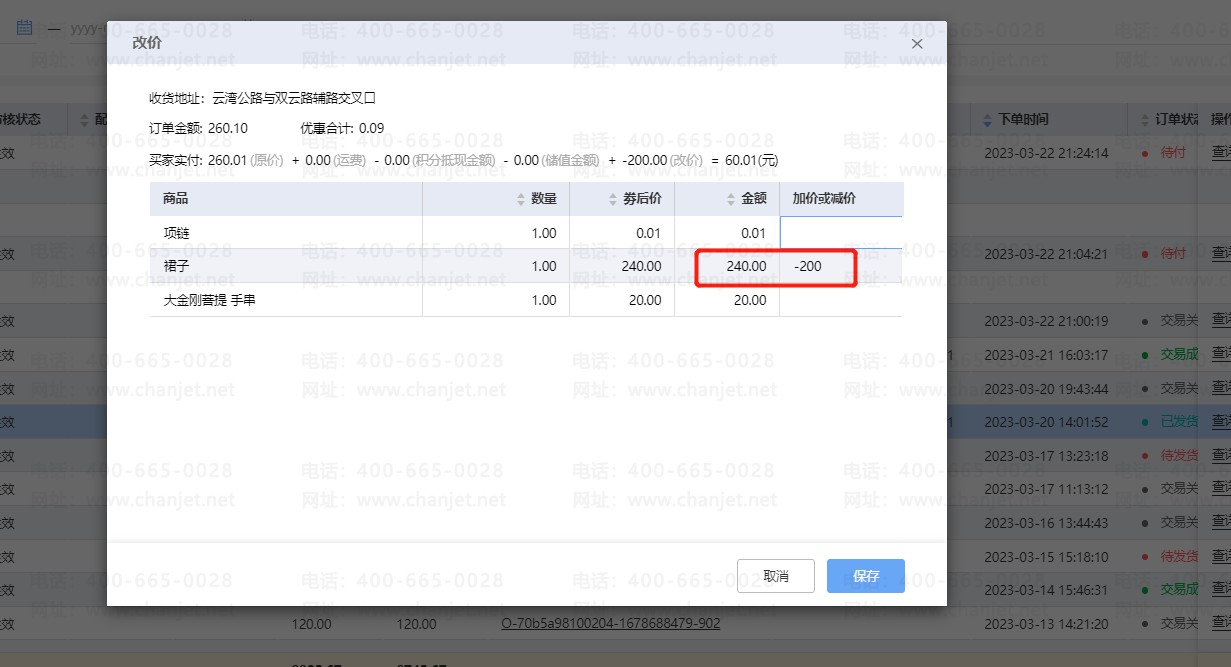Click the 改价 dialog title
1231x667 pixels.
click(x=147, y=43)
